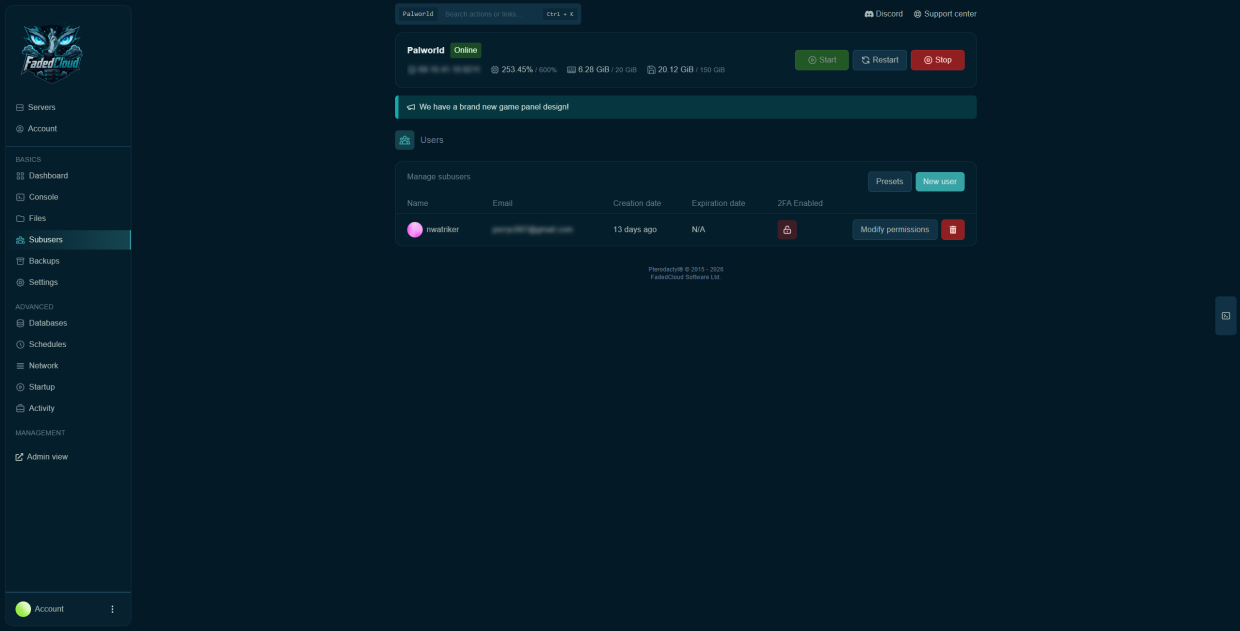The width and height of the screenshot is (1240, 631).
Task: Click the Online status badge
Action: click(x=465, y=50)
